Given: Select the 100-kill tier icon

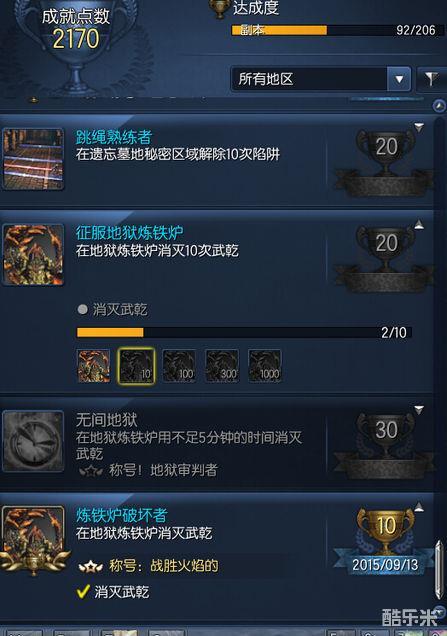Looking at the screenshot, I should coord(179,366).
